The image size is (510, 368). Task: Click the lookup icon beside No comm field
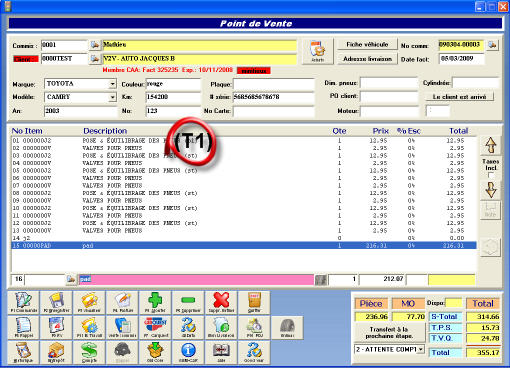point(492,45)
